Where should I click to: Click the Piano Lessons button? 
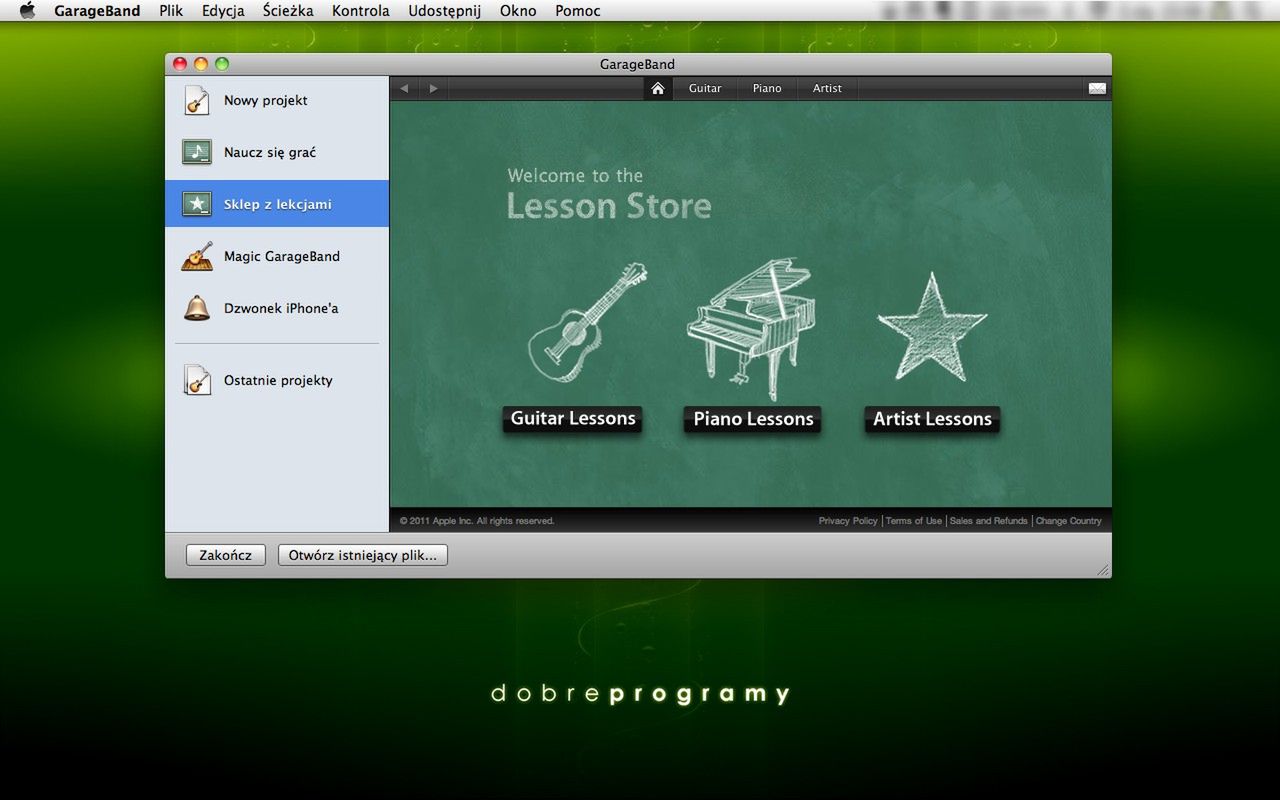[x=753, y=419]
